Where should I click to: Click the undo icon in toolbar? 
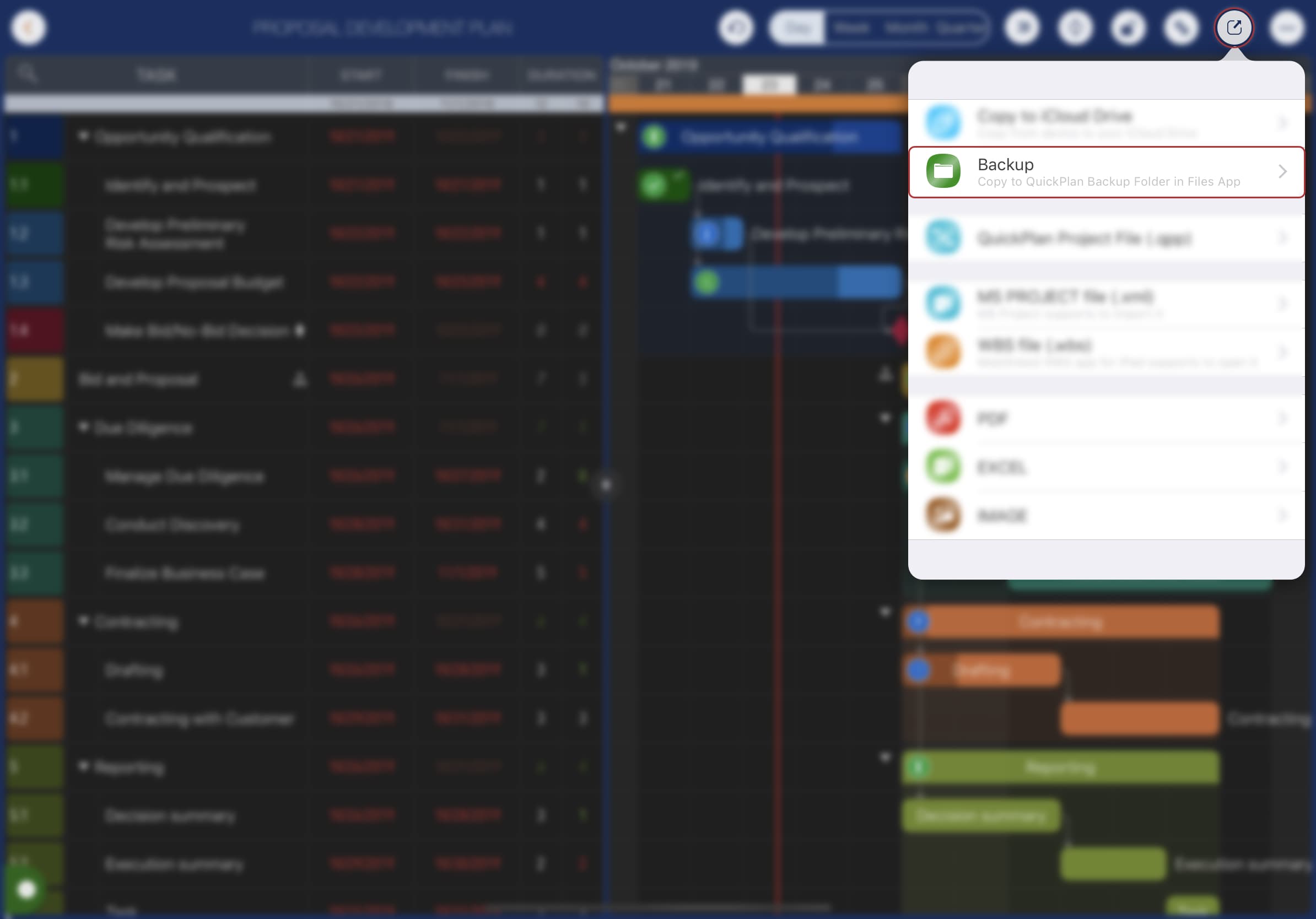736,28
